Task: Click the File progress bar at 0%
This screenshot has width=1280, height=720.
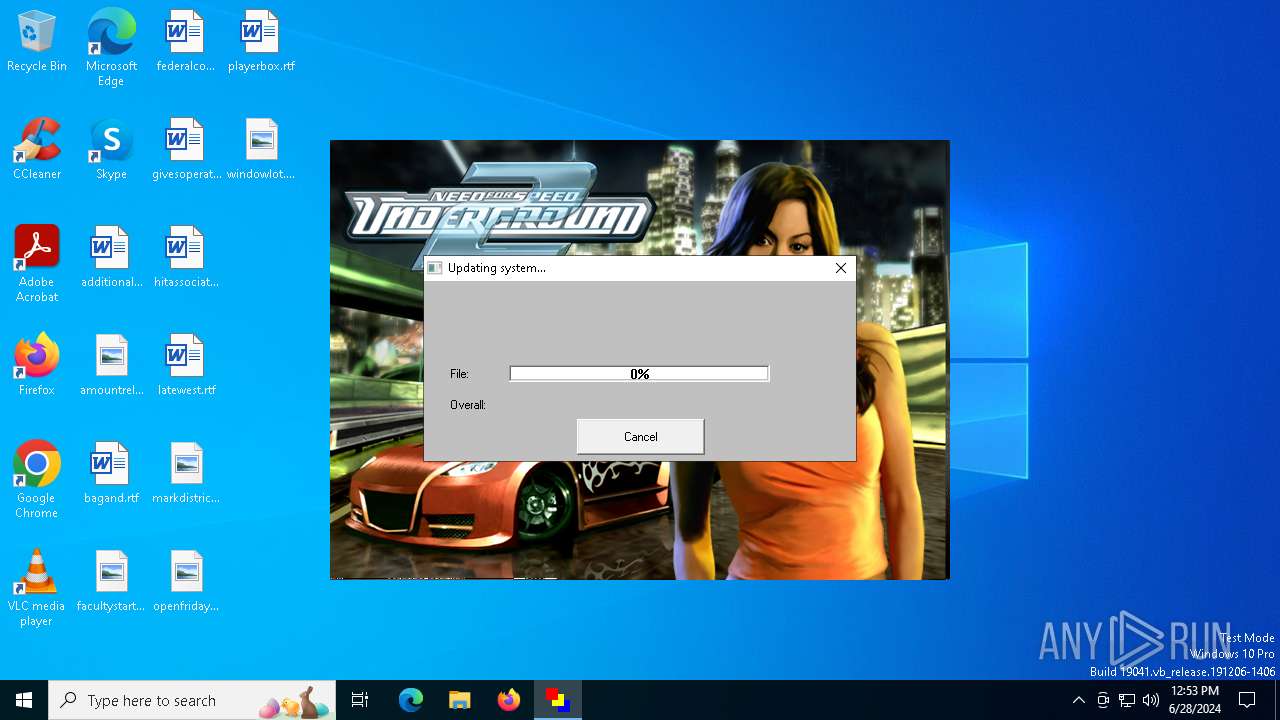Action: pos(639,374)
